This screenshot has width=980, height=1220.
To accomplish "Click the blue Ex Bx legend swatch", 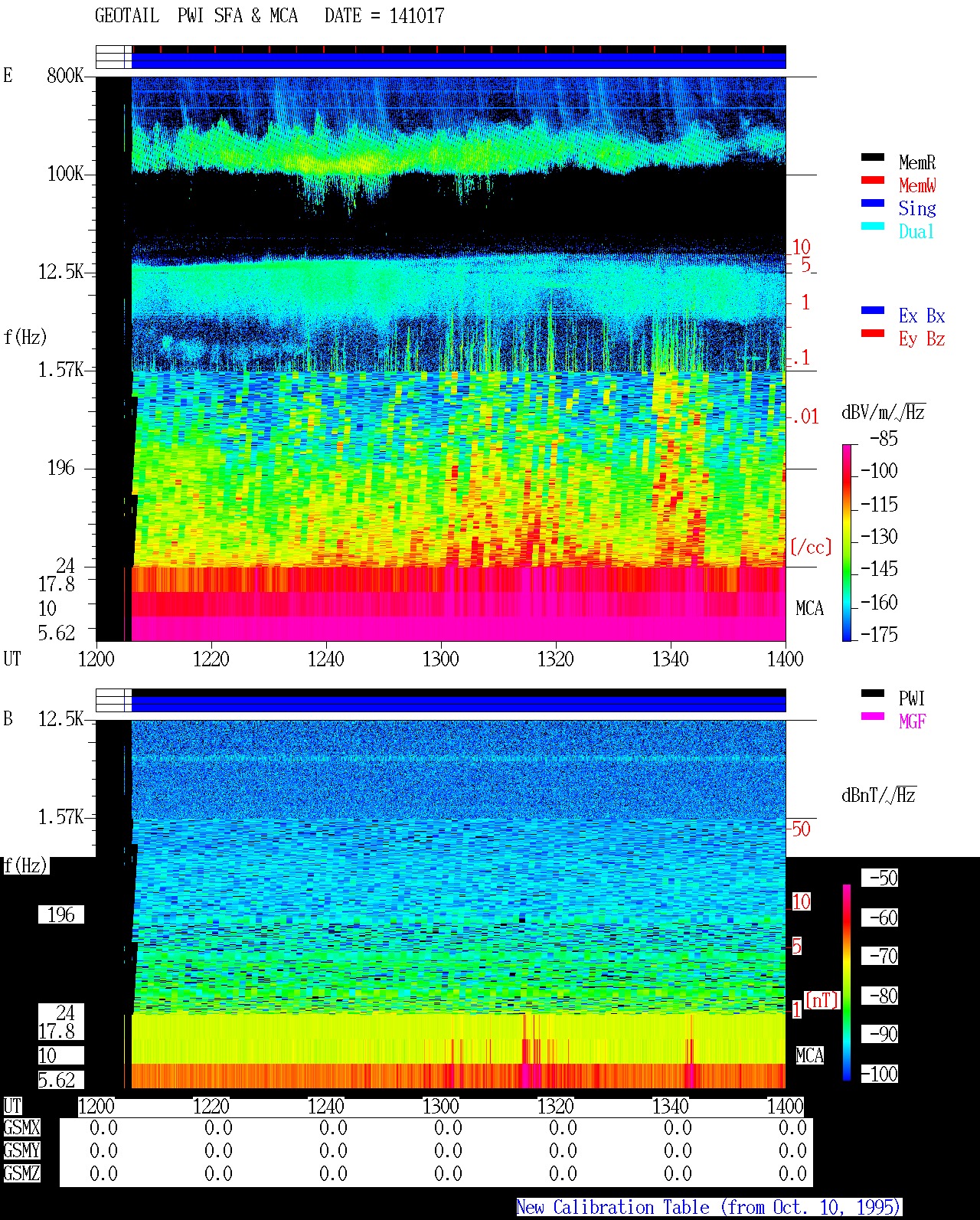I will [x=873, y=311].
